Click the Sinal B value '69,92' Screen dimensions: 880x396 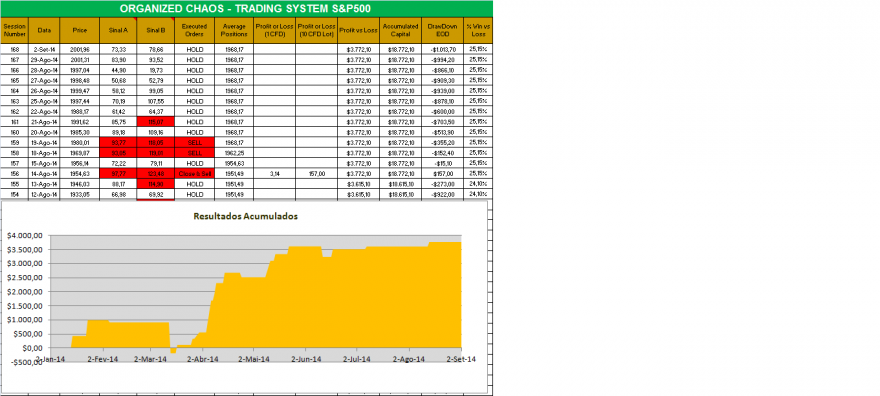[x=155, y=194]
